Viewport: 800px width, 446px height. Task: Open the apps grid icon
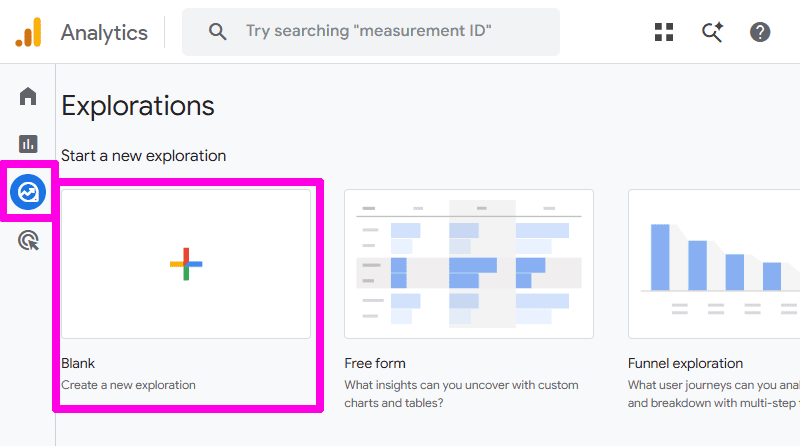[x=664, y=32]
